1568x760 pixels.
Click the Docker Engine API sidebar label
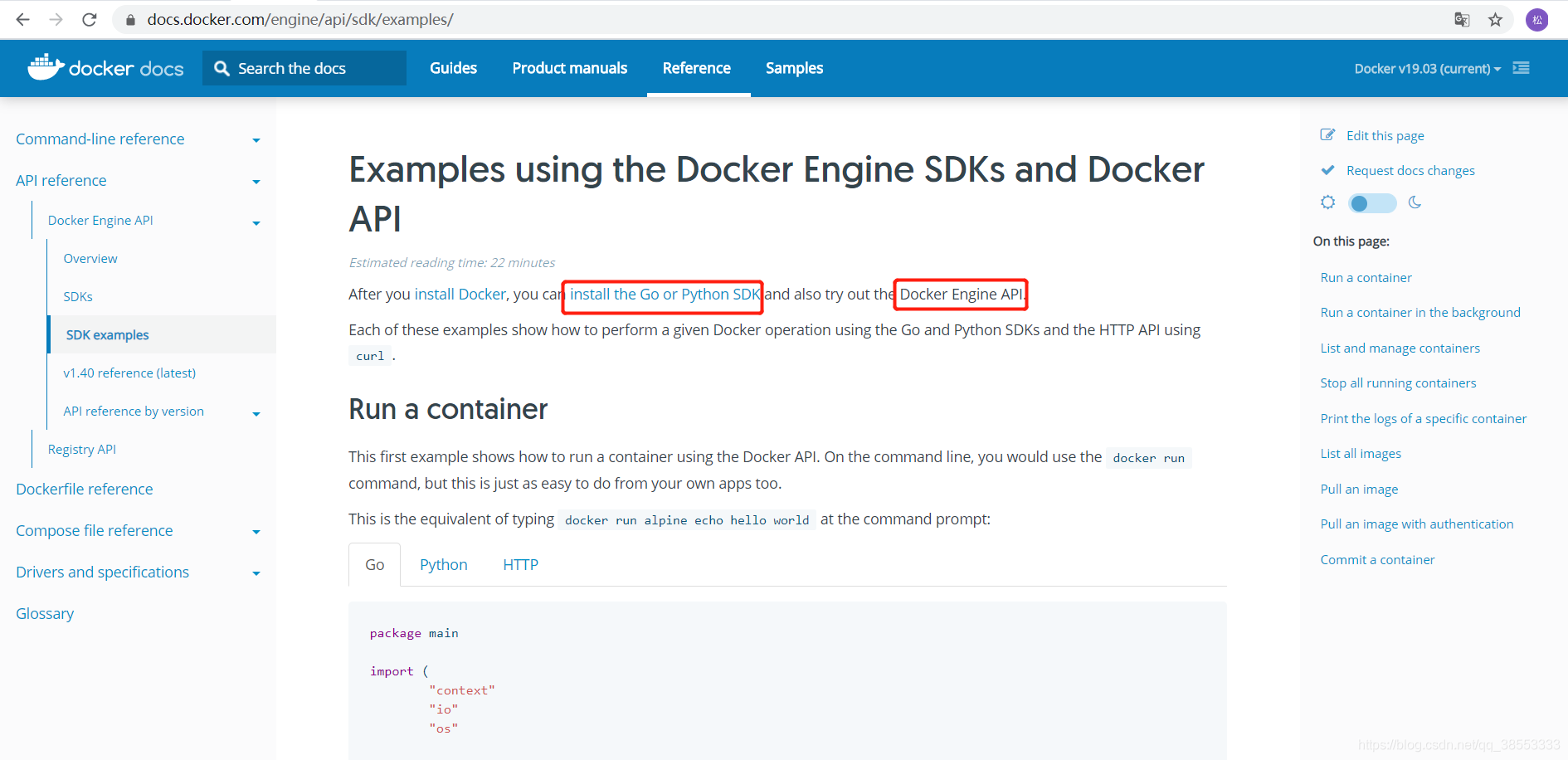[x=100, y=220]
